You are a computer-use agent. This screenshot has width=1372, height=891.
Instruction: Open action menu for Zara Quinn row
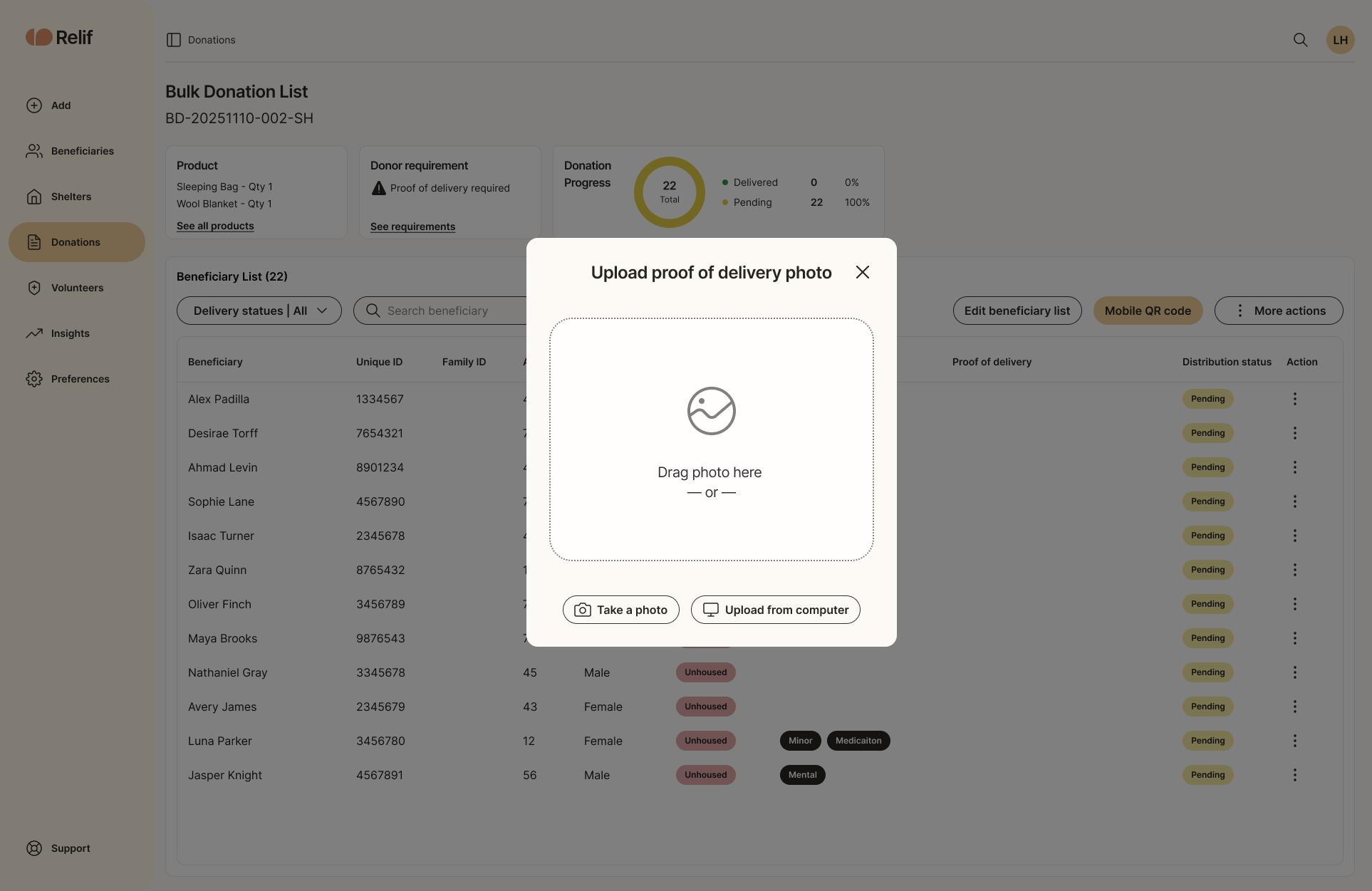(x=1294, y=570)
